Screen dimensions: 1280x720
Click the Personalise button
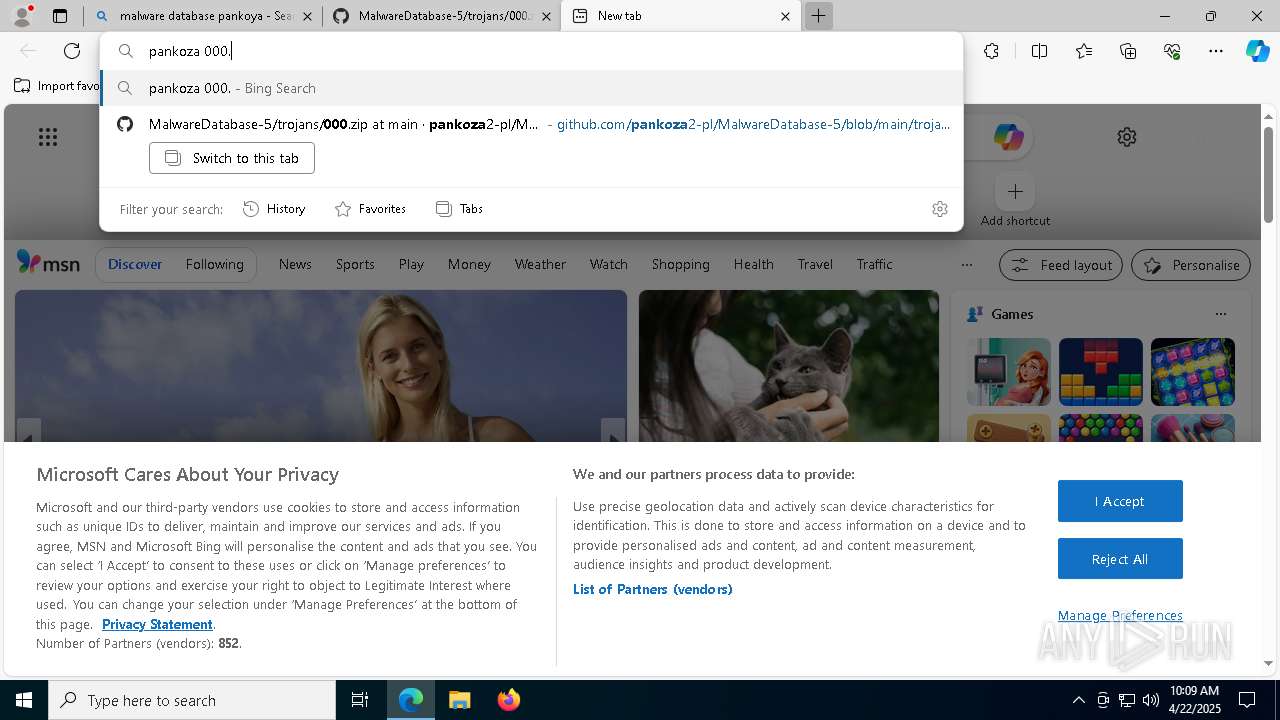(x=1191, y=265)
